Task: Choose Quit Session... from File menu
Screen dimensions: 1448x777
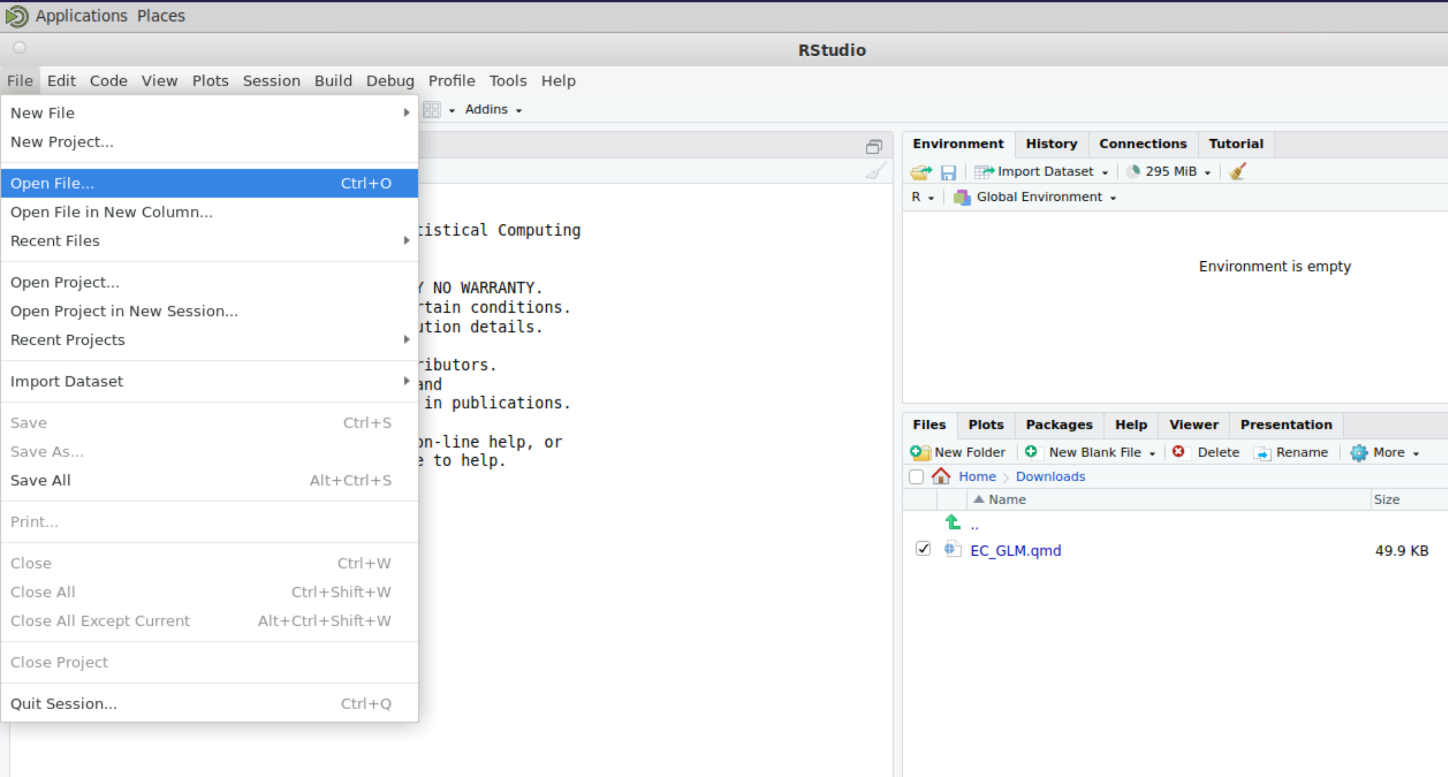Action: click(209, 704)
